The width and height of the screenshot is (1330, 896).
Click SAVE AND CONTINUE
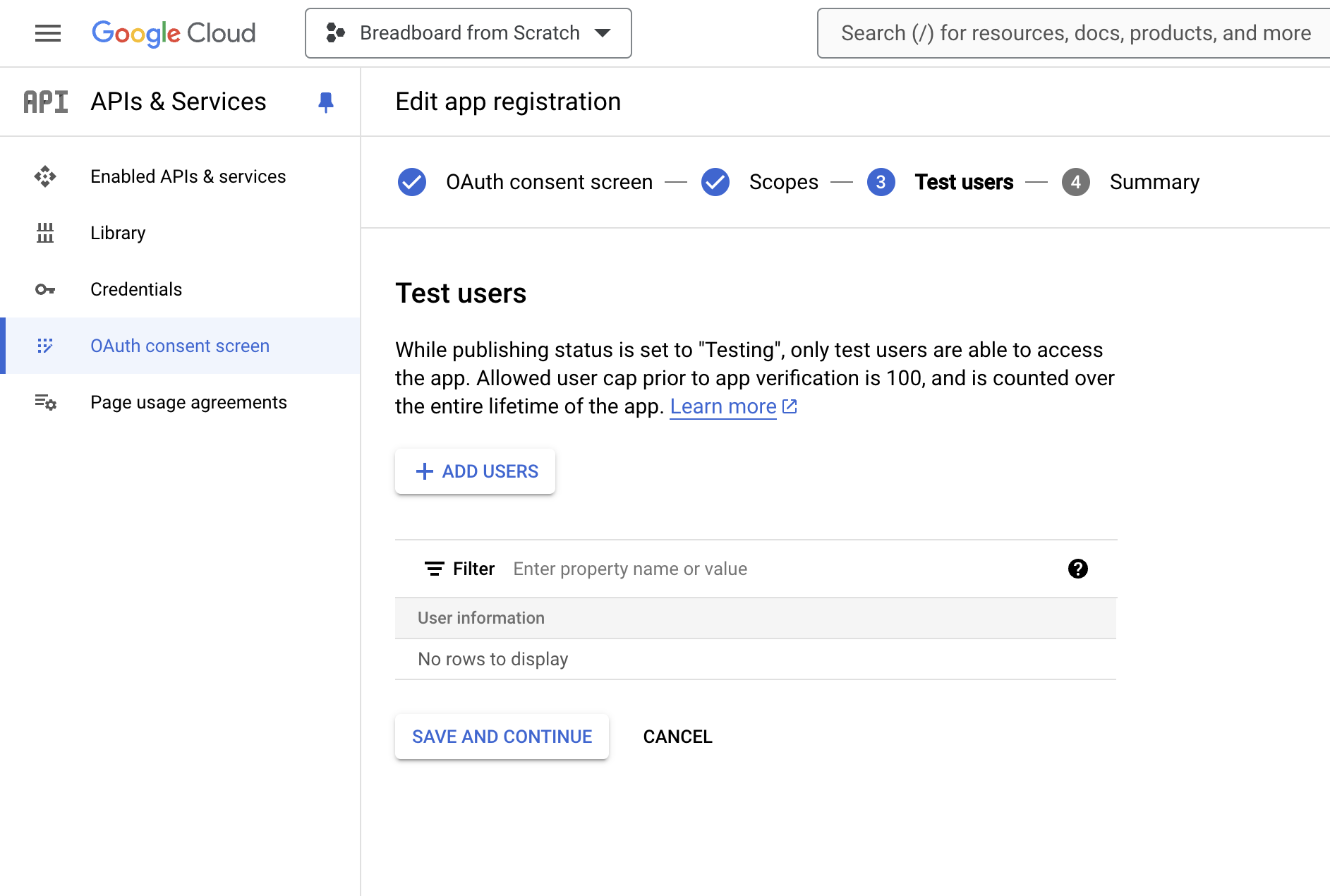click(502, 737)
